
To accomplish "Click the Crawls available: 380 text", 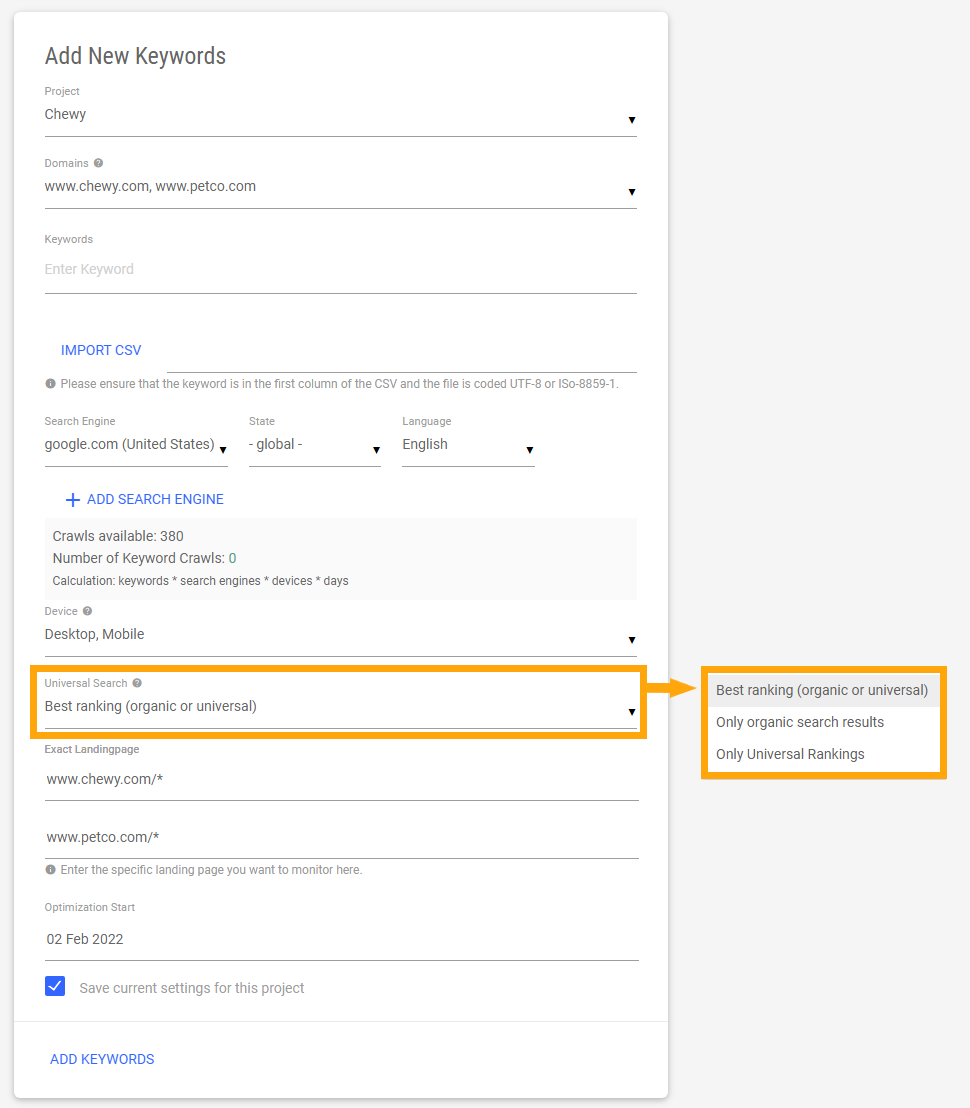I will pyautogui.click(x=118, y=536).
